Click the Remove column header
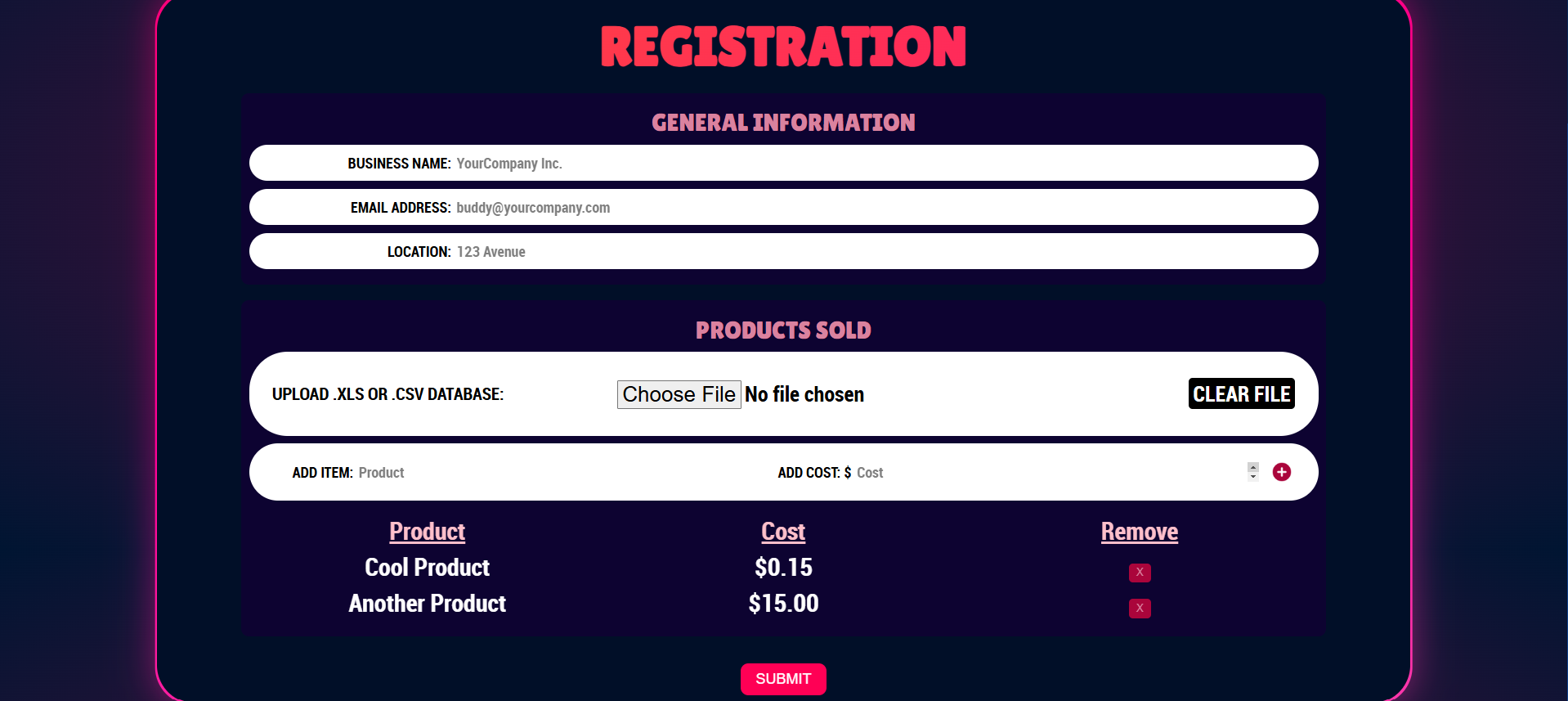This screenshot has width=1568, height=701. (x=1140, y=532)
